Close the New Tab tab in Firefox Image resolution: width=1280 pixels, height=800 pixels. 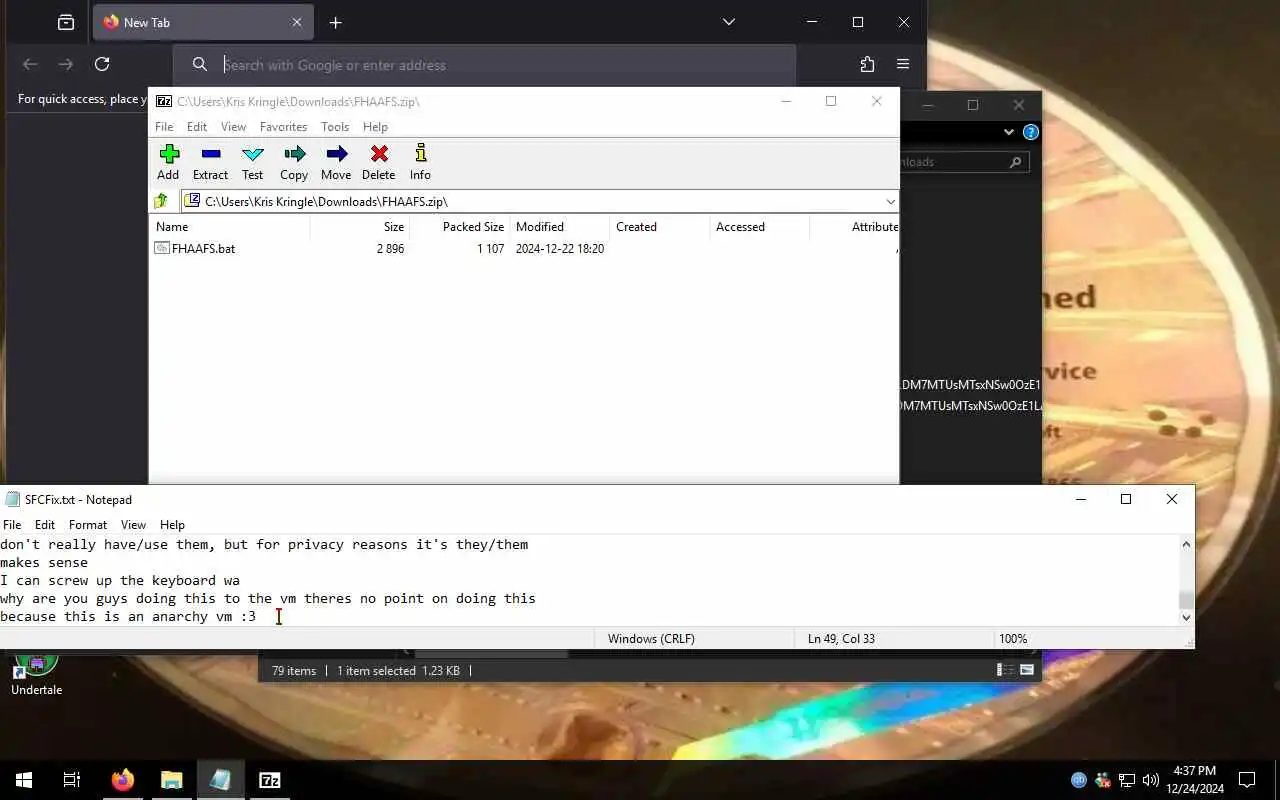point(297,22)
